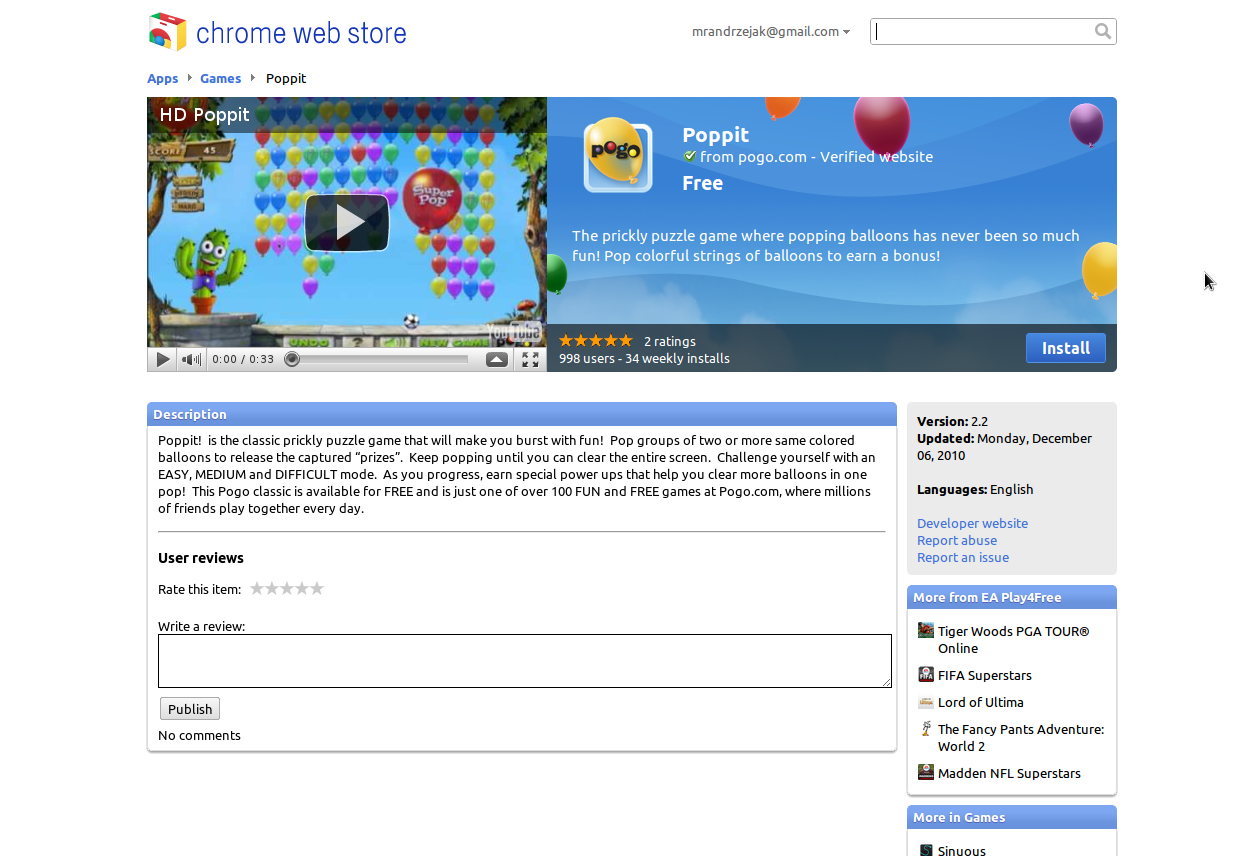Open the Developer website link
The image size is (1260, 856).
click(x=972, y=523)
